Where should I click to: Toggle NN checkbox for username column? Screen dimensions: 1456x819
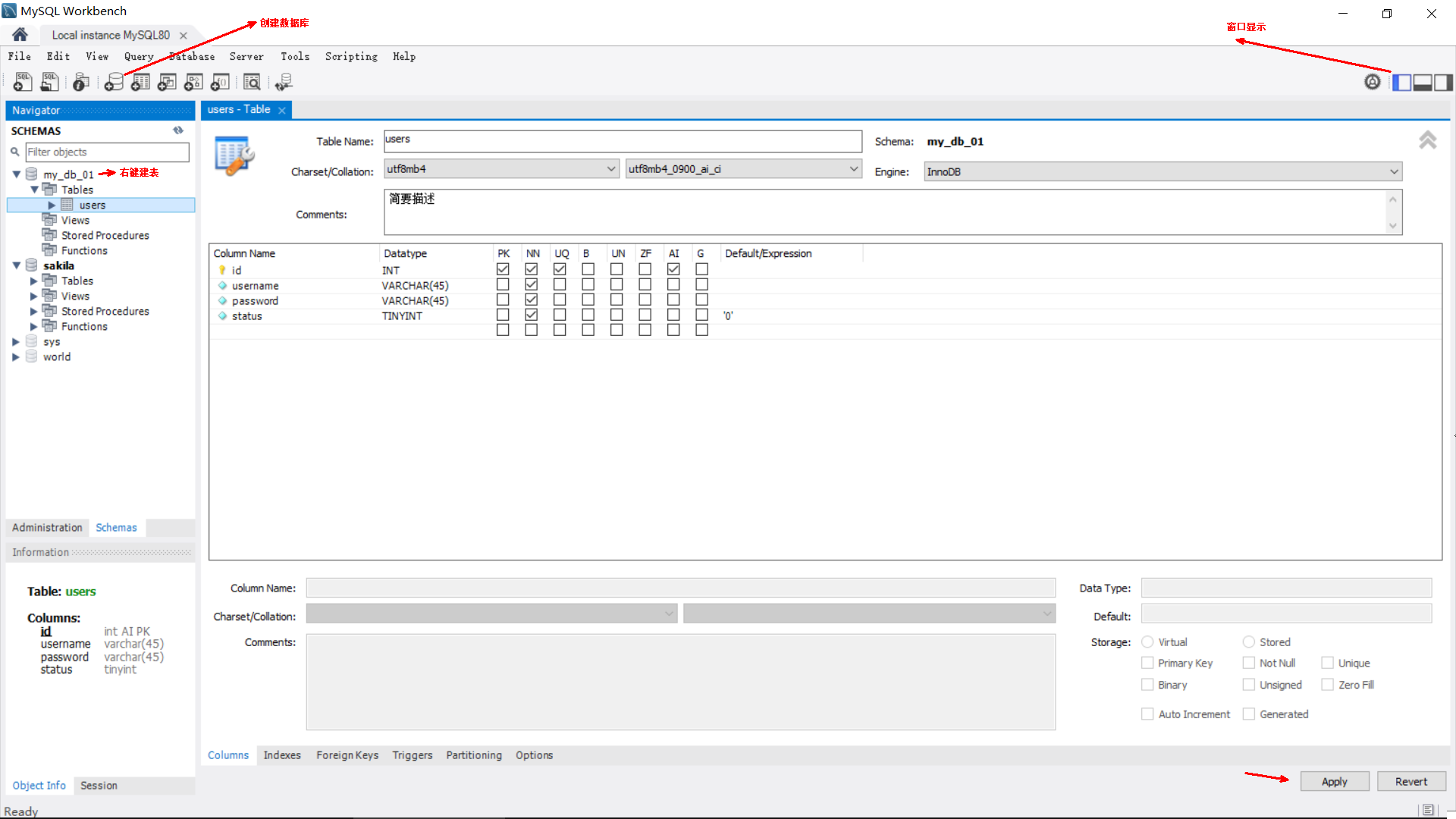coord(532,284)
